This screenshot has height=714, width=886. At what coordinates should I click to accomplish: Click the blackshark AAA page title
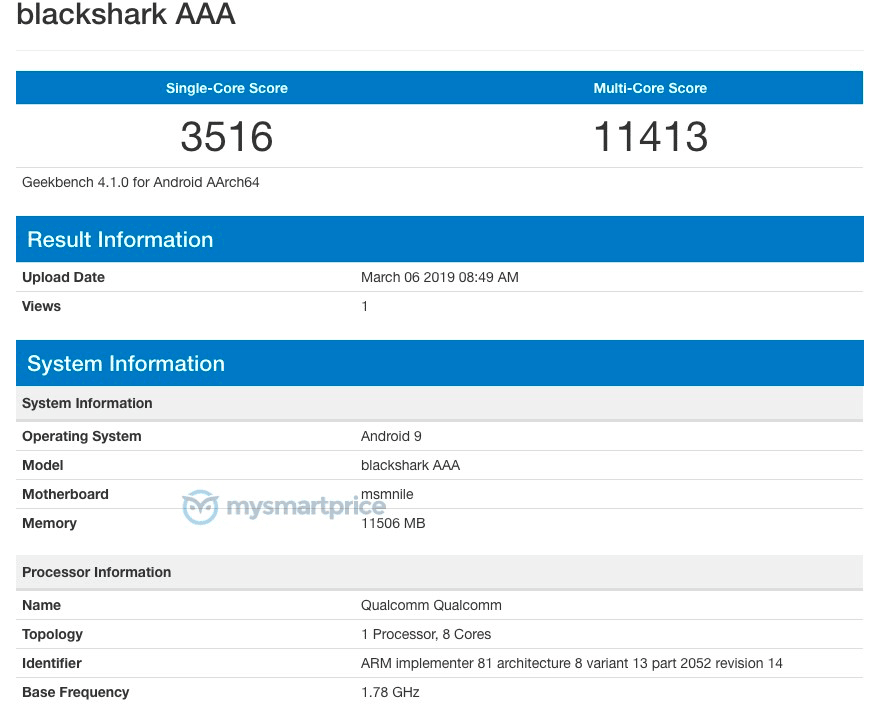[126, 15]
